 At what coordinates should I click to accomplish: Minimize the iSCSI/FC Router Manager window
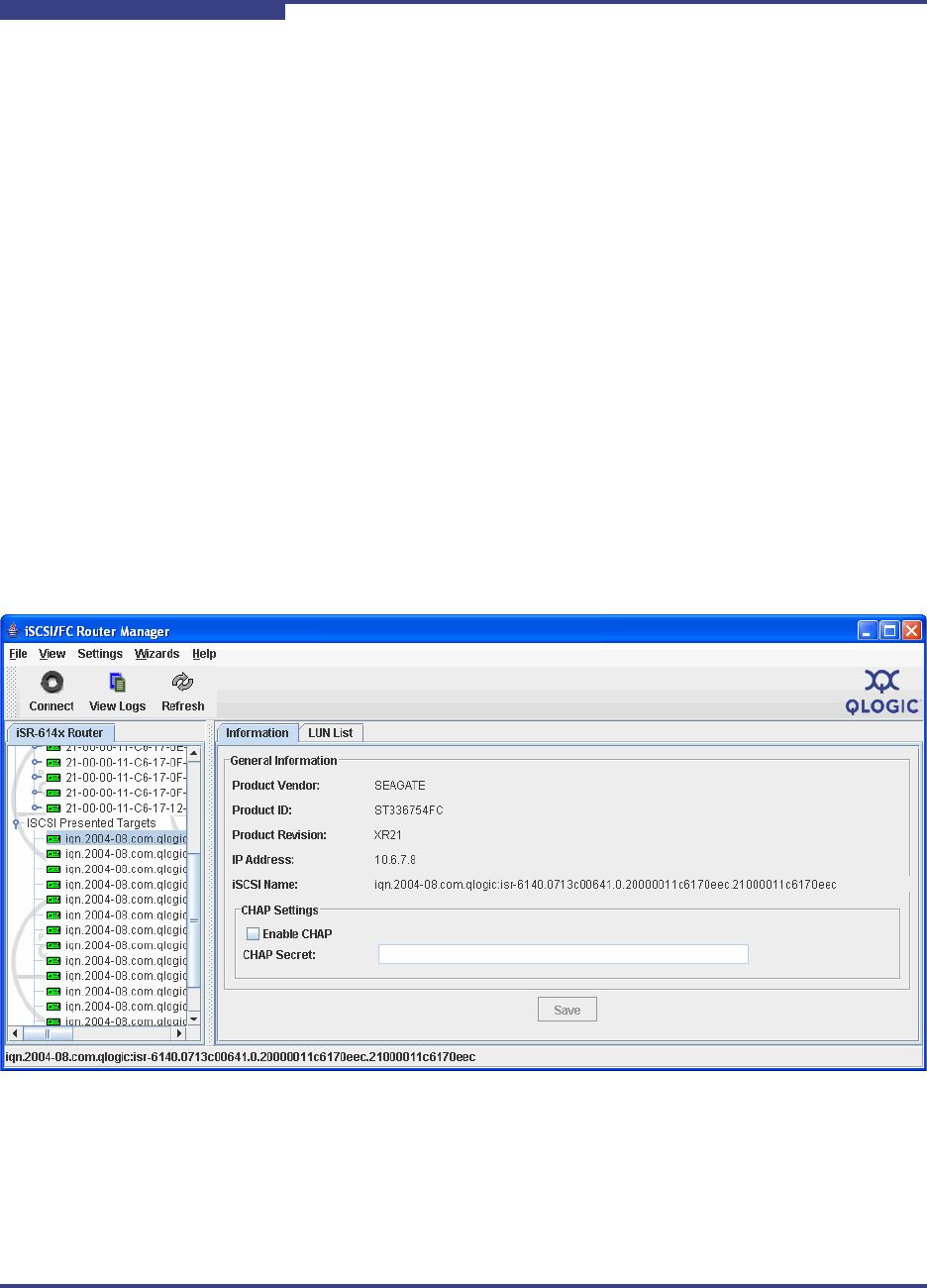pyautogui.click(x=868, y=630)
